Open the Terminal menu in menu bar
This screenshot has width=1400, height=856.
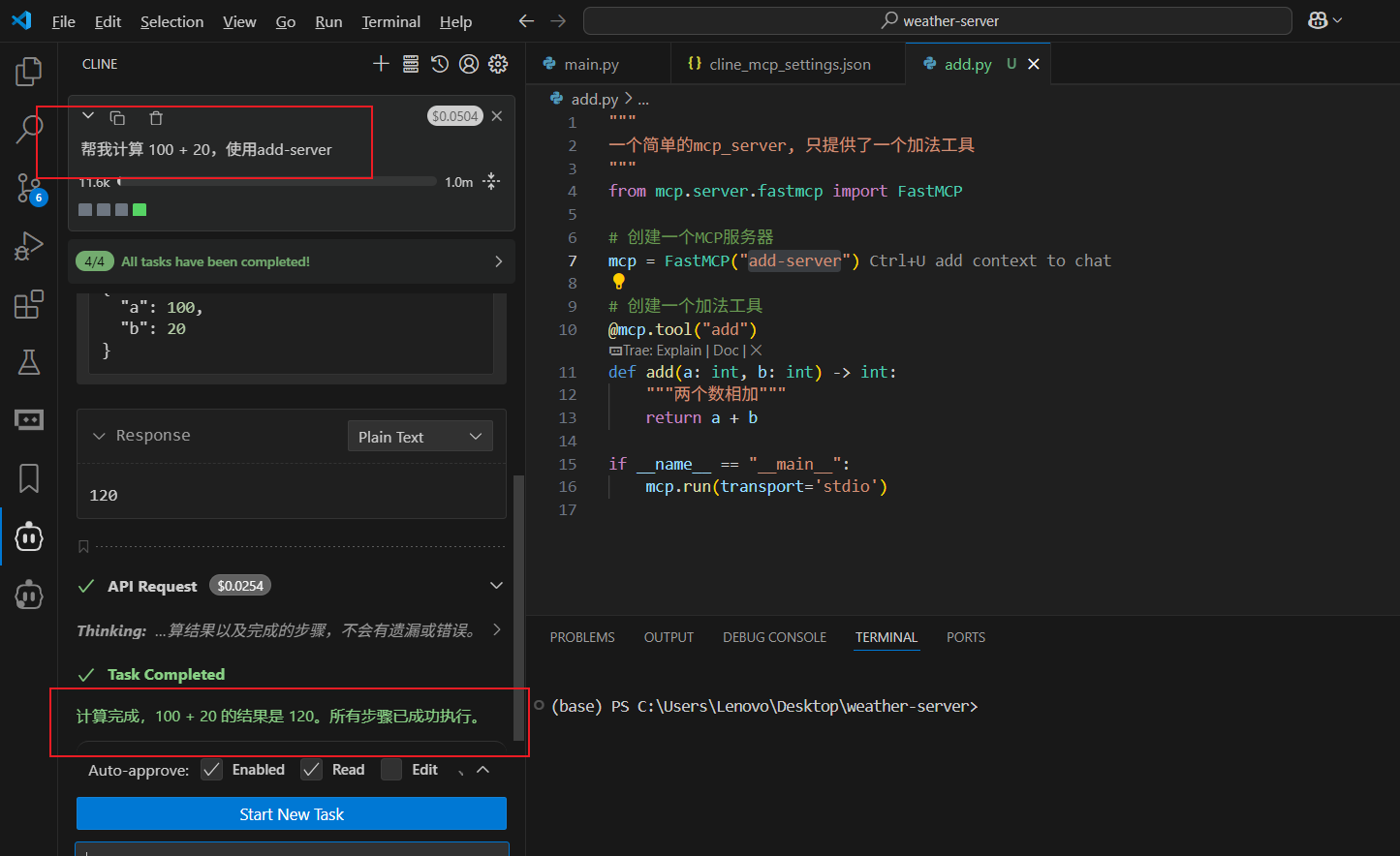390,21
